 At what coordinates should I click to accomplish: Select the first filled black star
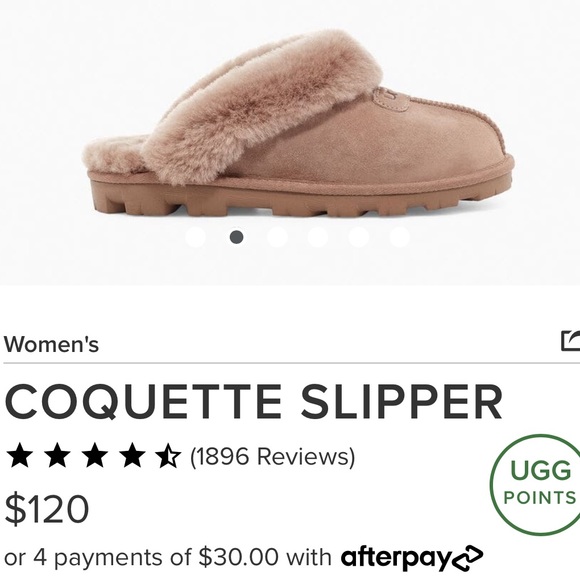tap(20, 456)
